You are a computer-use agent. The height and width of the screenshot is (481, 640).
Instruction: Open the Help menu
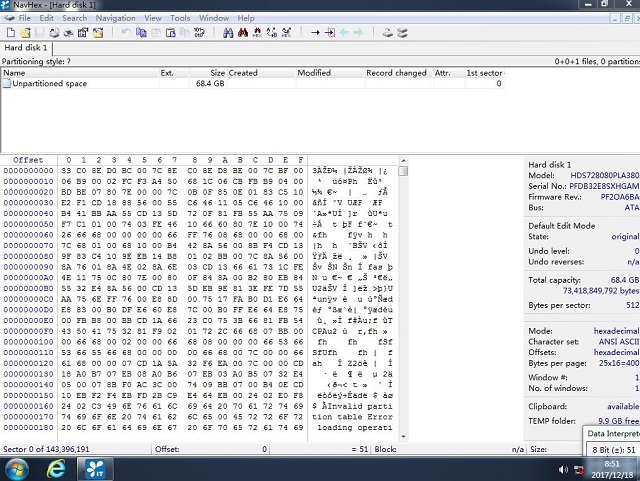[x=246, y=18]
